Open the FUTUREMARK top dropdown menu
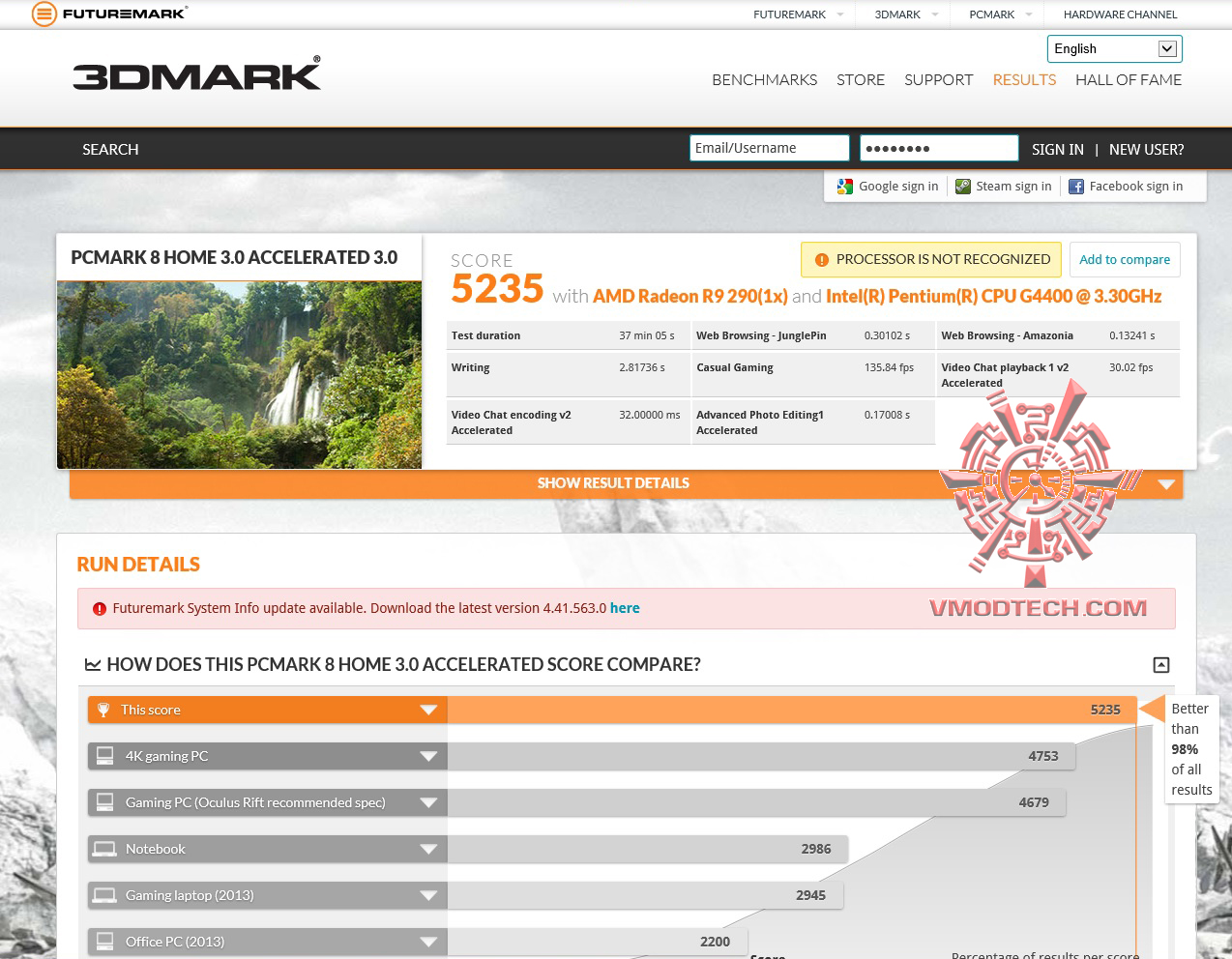1232x959 pixels. [x=798, y=15]
